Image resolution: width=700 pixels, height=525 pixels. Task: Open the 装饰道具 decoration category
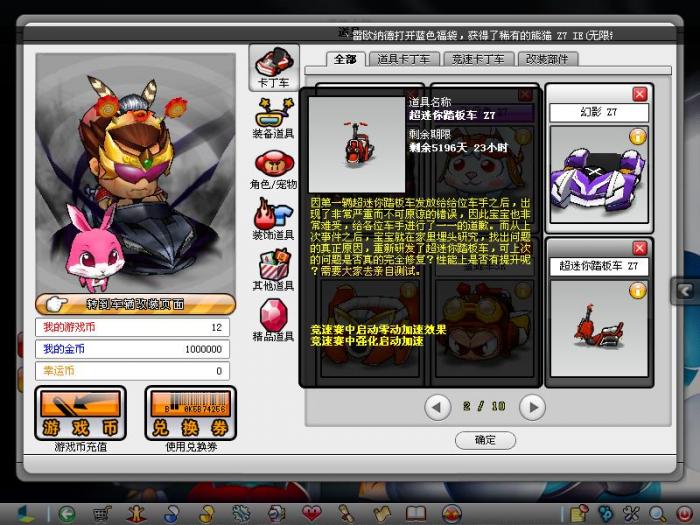click(x=274, y=220)
